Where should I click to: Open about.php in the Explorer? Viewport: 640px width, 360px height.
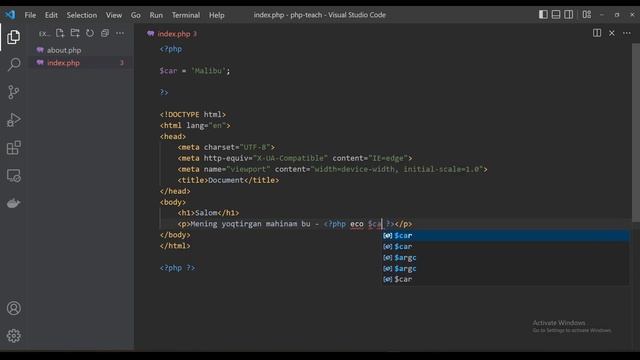click(x=64, y=50)
